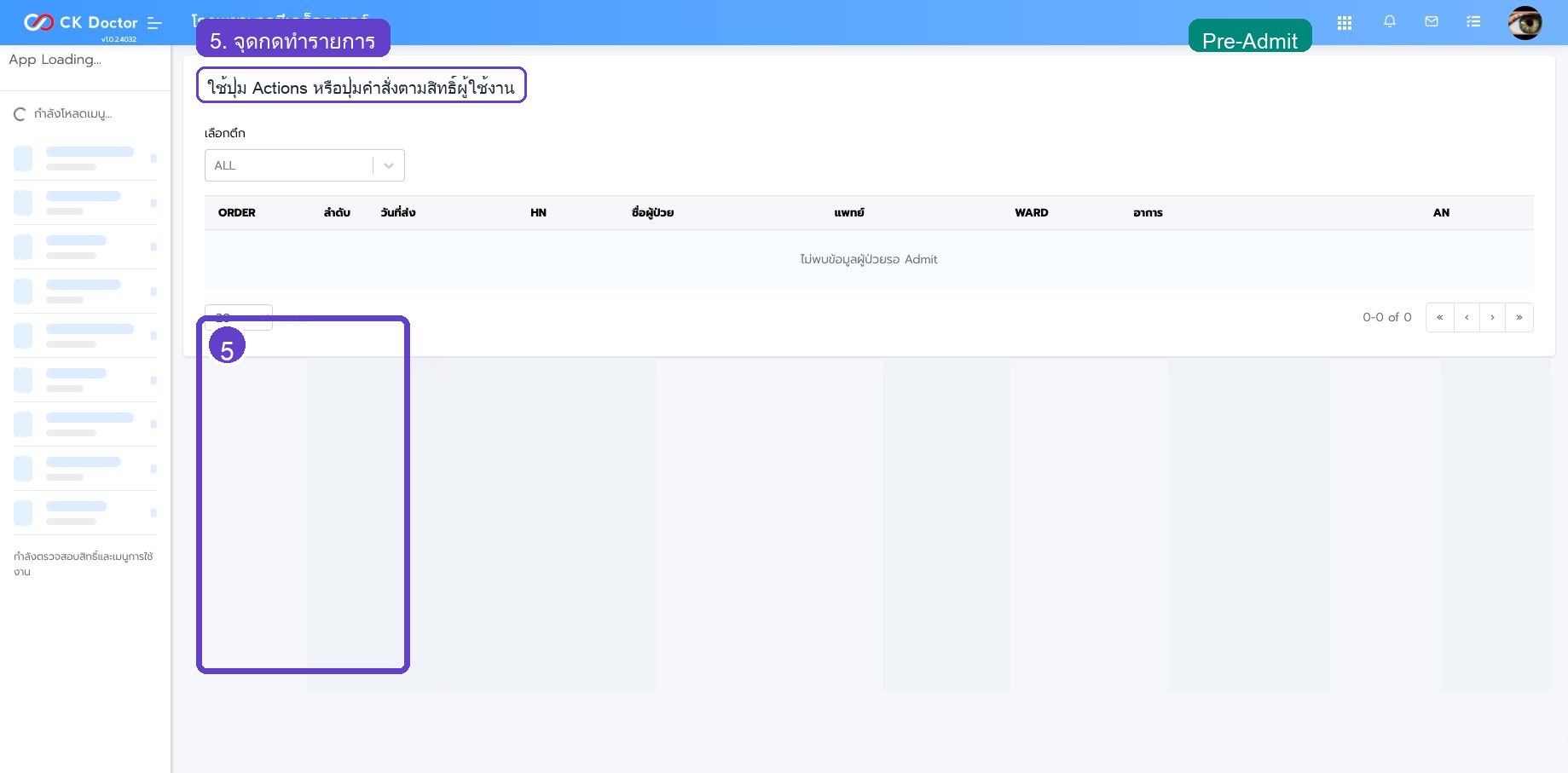Go to first page of table

1440,317
